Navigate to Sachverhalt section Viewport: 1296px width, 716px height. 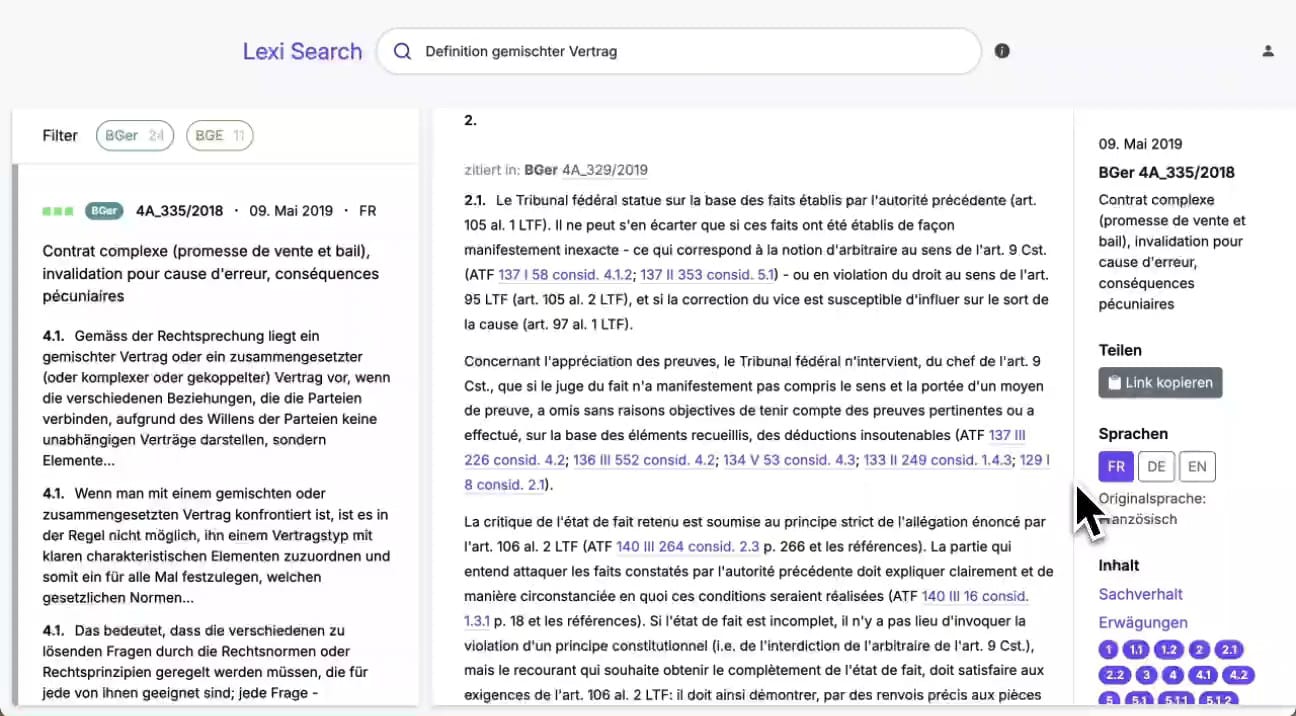tap(1140, 594)
